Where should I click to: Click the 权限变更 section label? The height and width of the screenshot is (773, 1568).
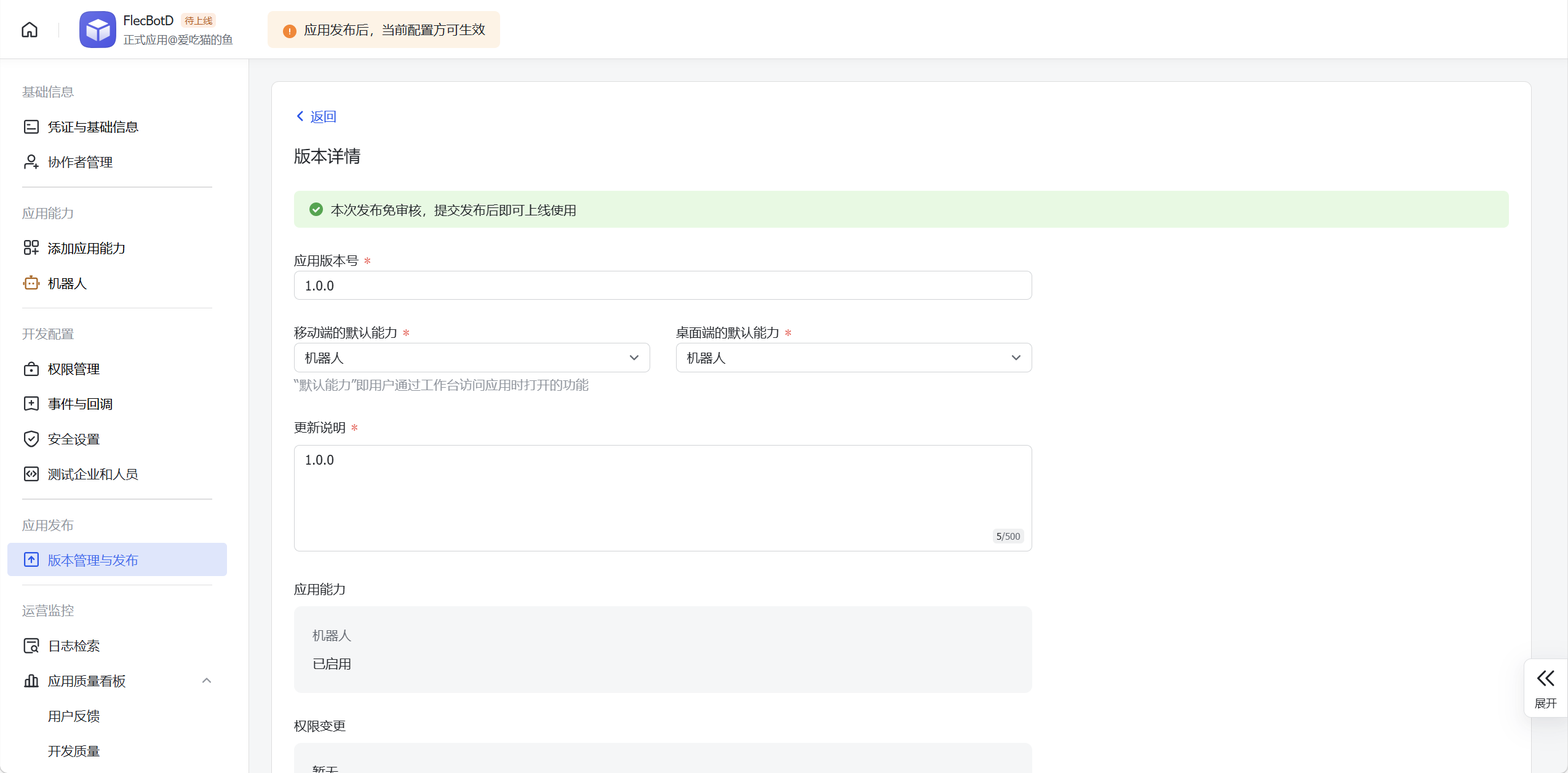pyautogui.click(x=320, y=726)
